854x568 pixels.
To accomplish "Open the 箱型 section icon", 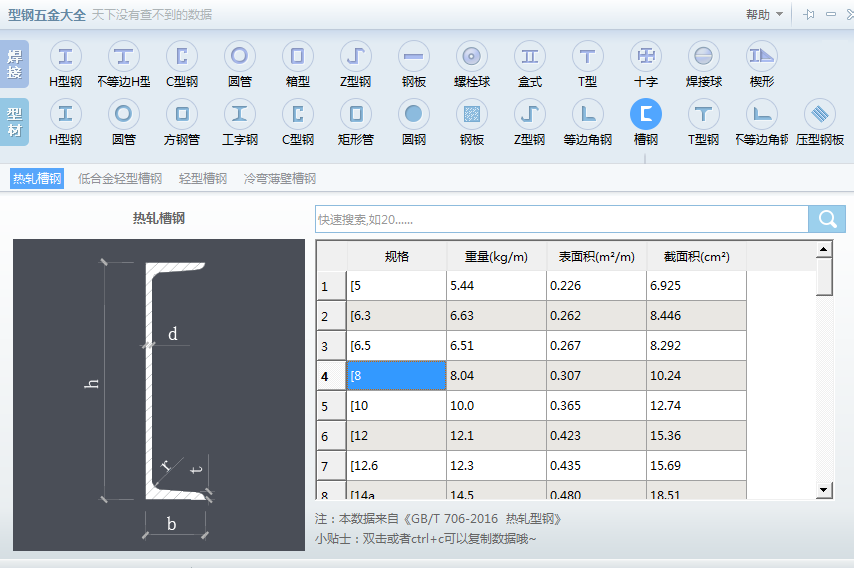I will [x=298, y=56].
